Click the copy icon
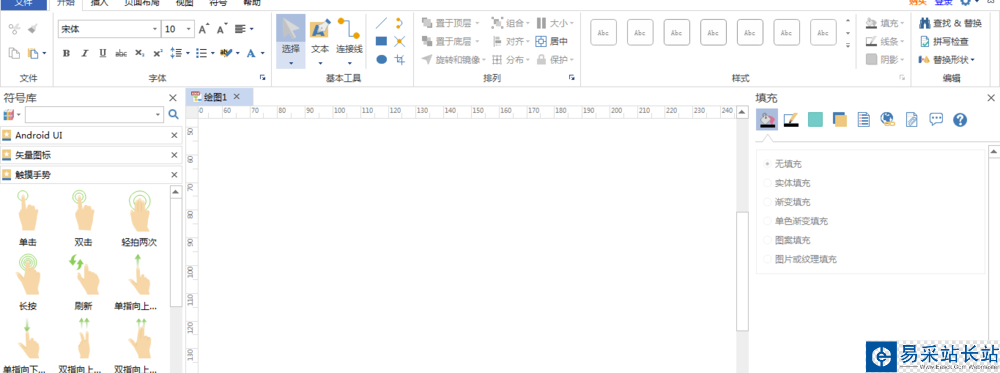 [x=14, y=54]
